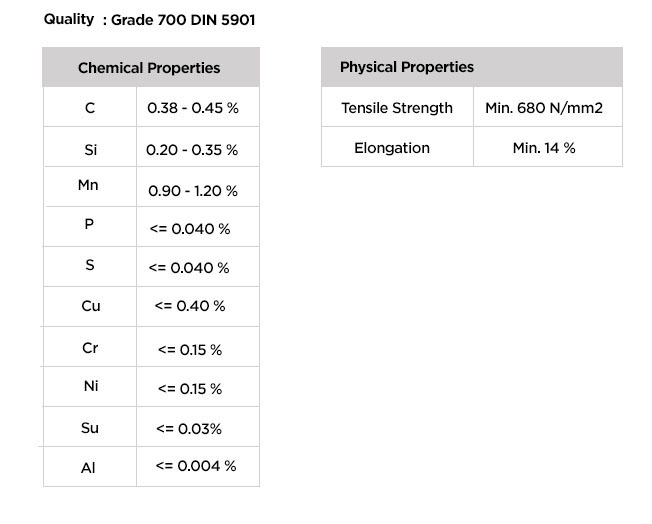652x524 pixels.
Task: Click the Cr element cell
Action: click(x=90, y=347)
